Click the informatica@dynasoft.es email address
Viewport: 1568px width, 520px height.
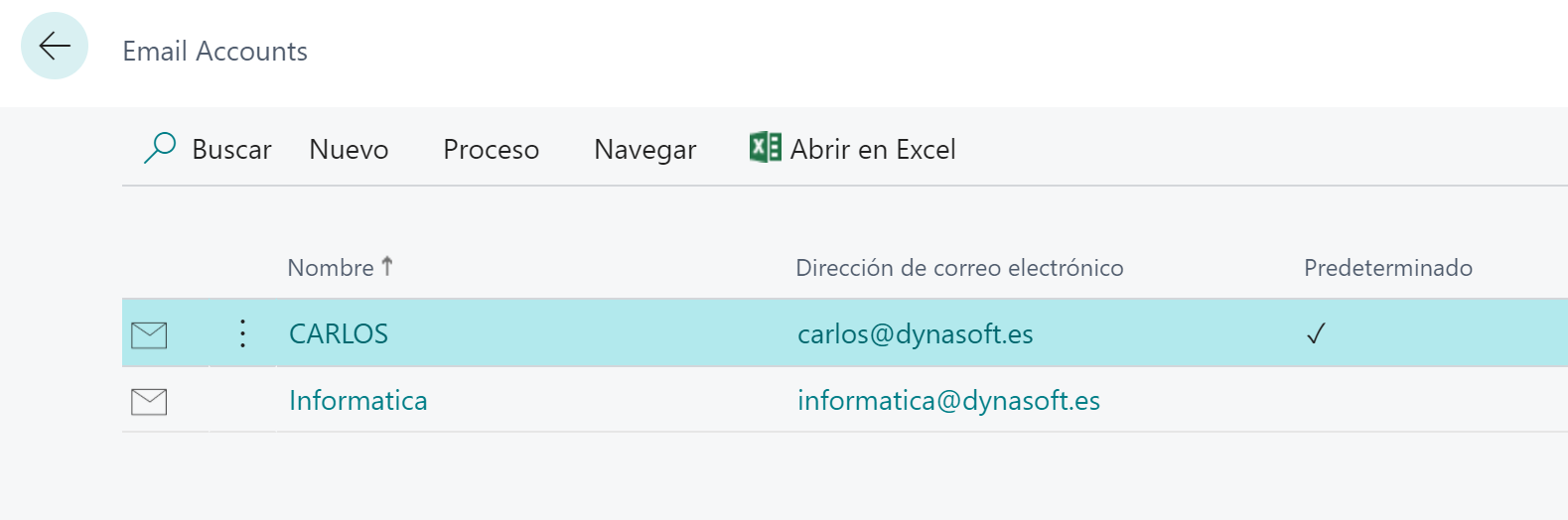pyautogui.click(x=949, y=400)
